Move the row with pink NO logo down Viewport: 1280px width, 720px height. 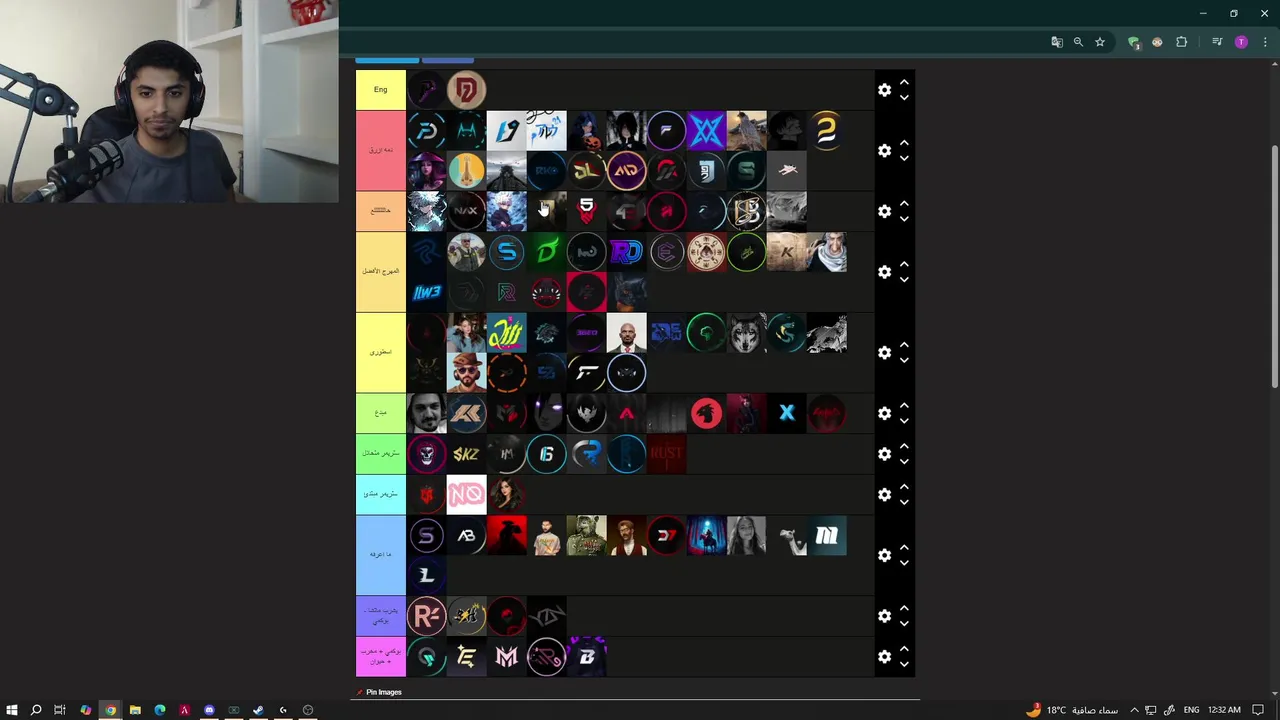click(904, 501)
